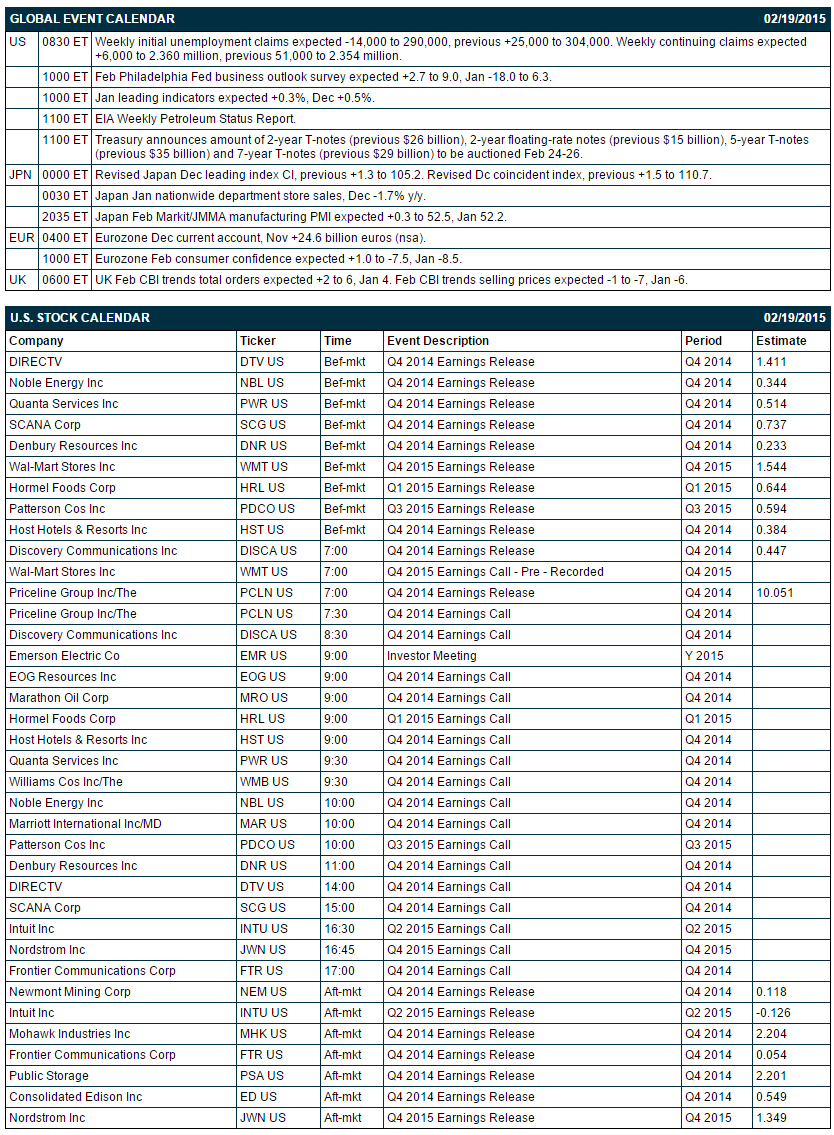Click Public Storage company name
Screen dimensions: 834x1135
(x=49, y=1076)
